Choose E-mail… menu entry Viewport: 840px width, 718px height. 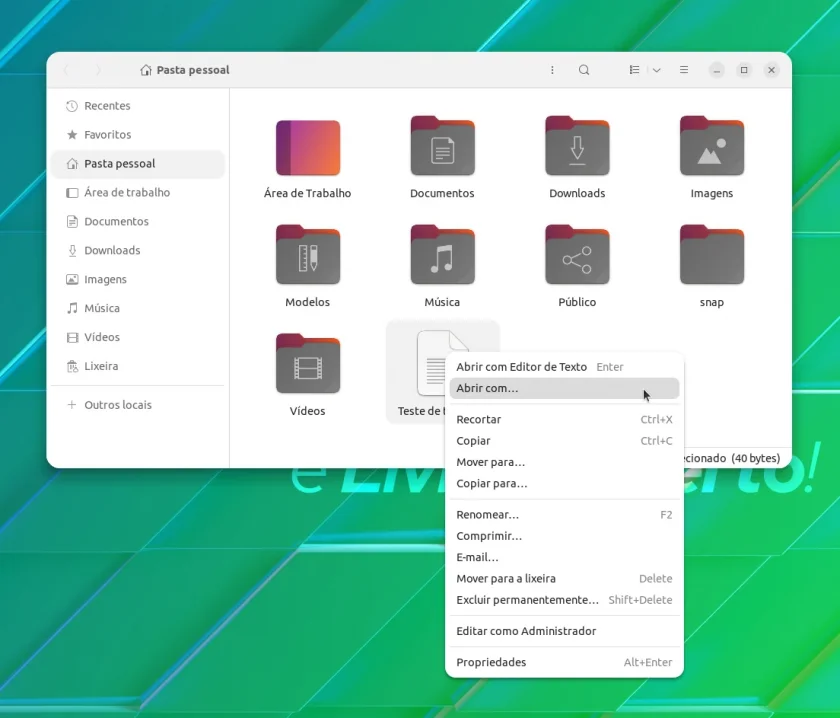click(x=564, y=558)
